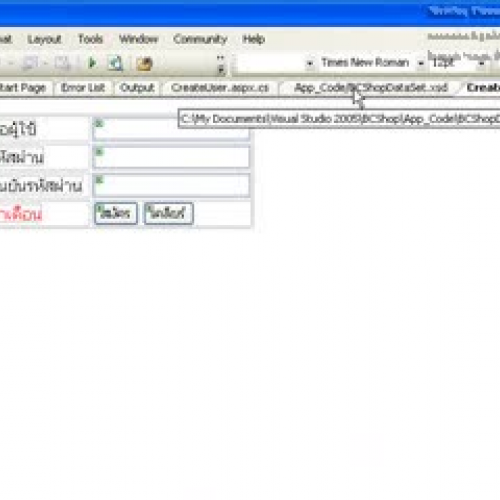Viewport: 500px width, 500px height.
Task: Switch to the Start Page tab
Action: coord(23,88)
